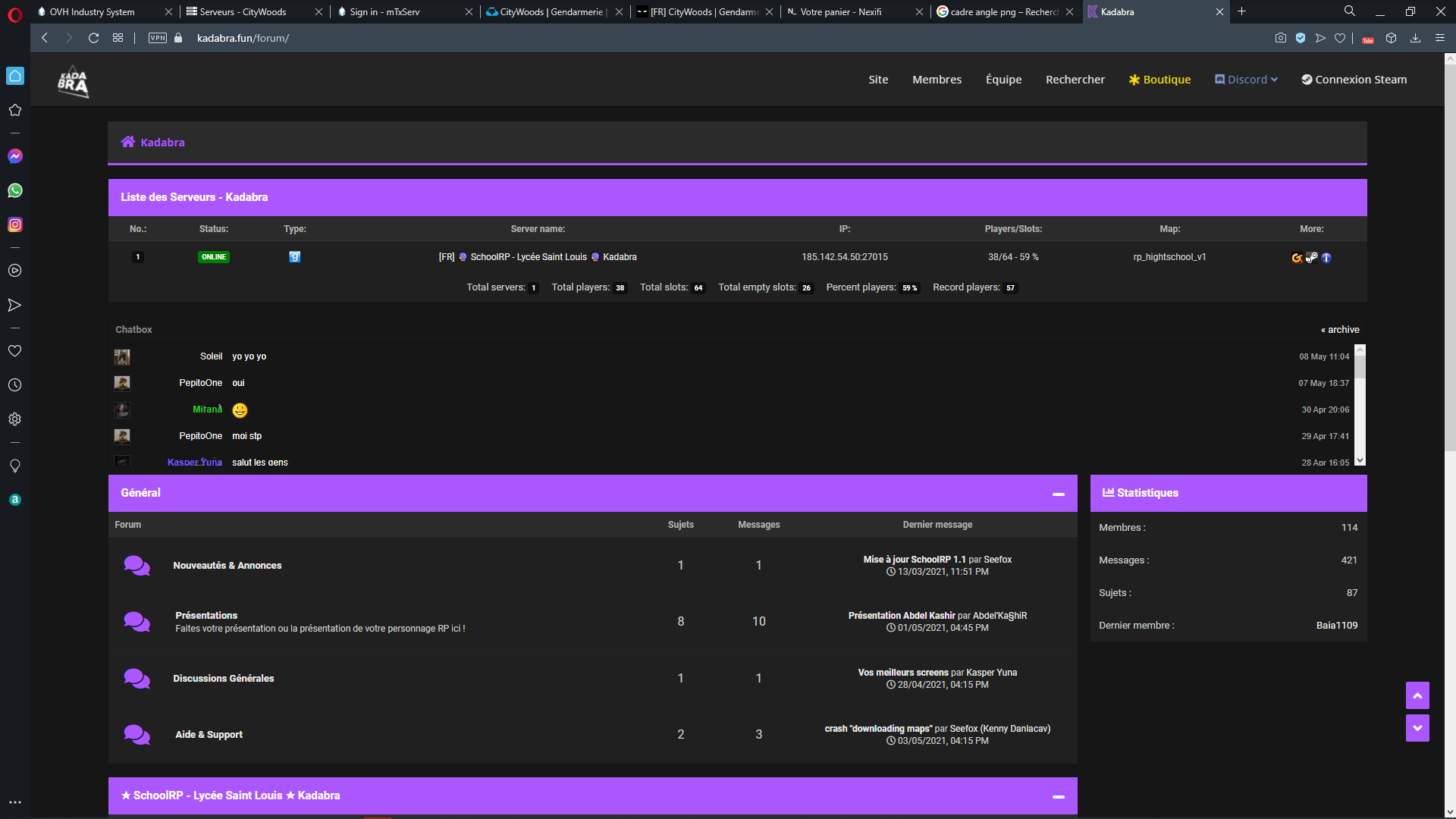
Task: Open Opera home from the sidebar icon
Action: click(15, 76)
